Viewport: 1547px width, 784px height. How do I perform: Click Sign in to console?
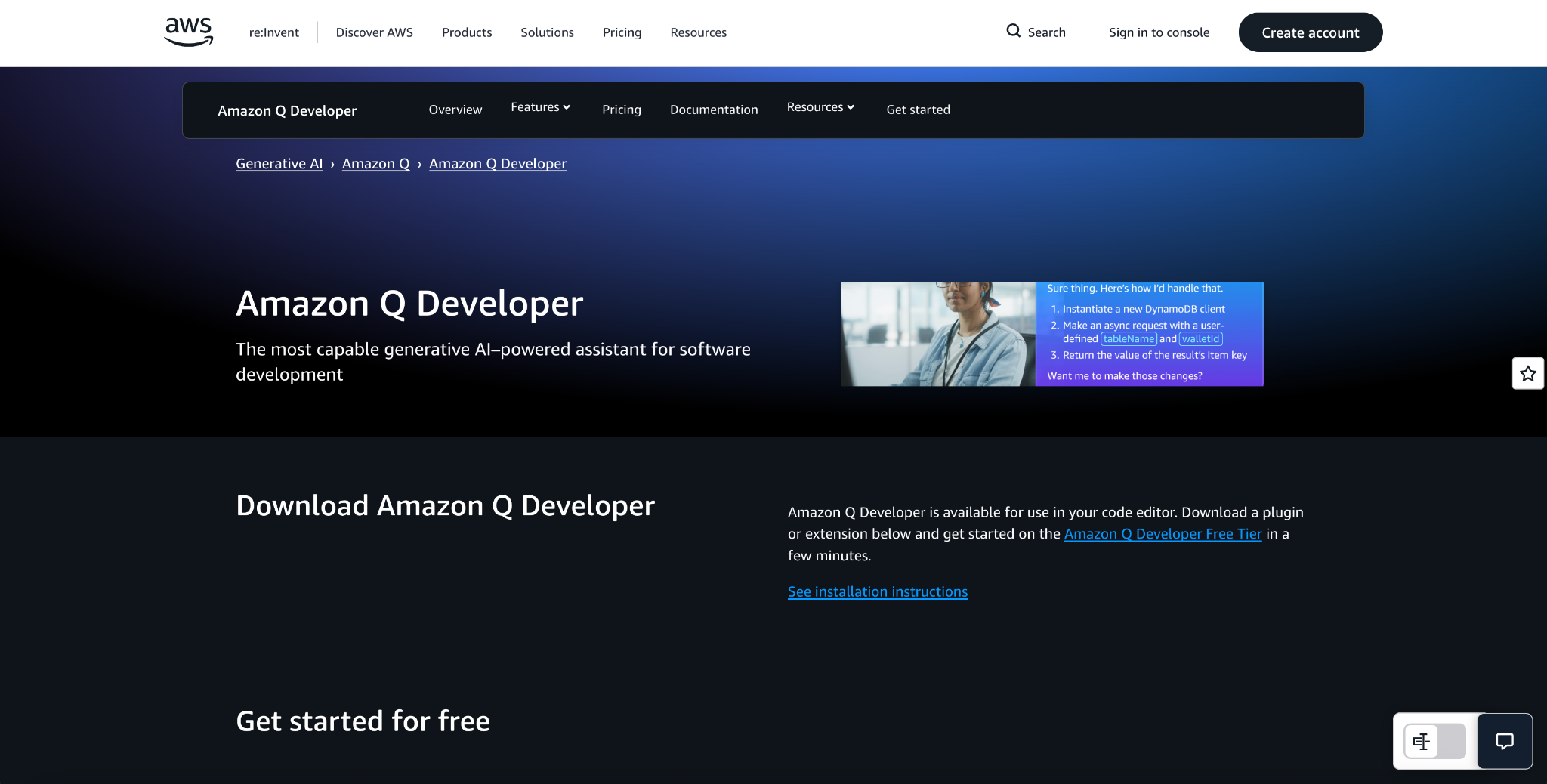click(1159, 32)
